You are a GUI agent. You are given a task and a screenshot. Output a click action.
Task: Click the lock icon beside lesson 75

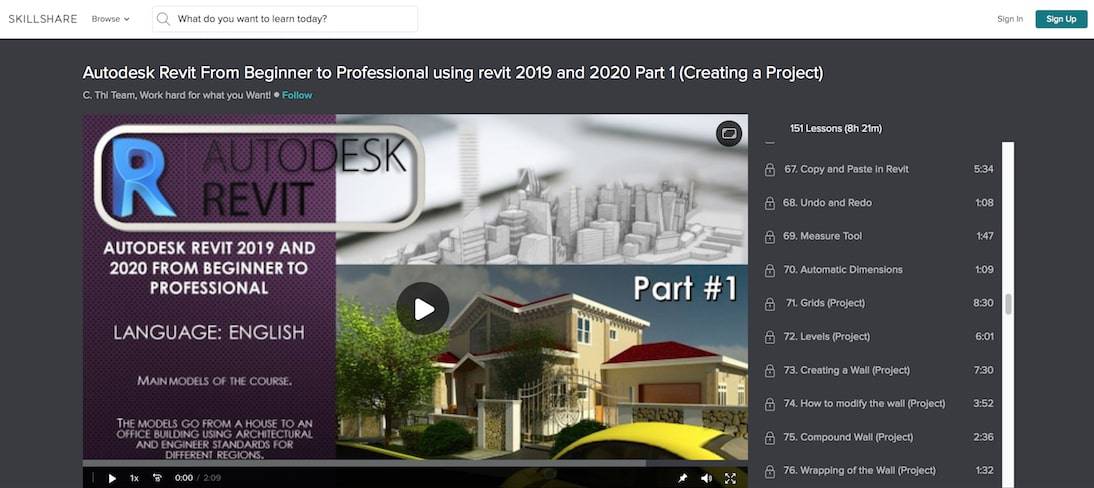(770, 438)
